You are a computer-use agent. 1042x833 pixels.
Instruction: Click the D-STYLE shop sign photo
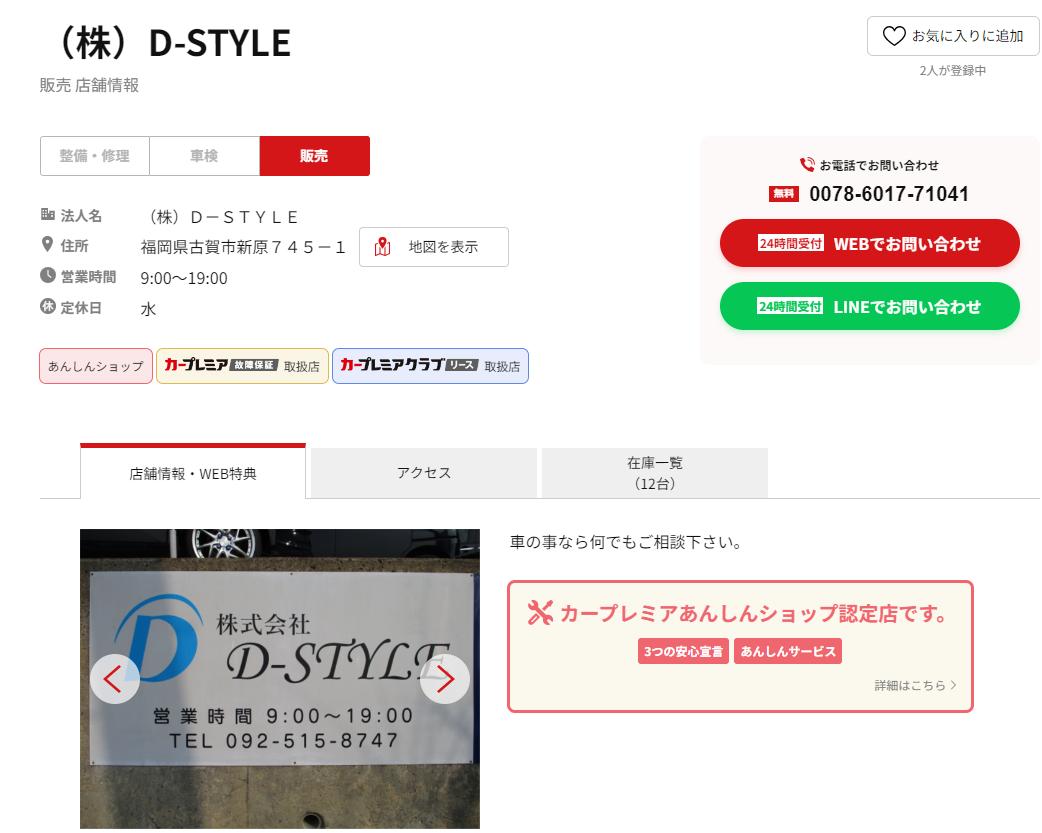point(280,679)
